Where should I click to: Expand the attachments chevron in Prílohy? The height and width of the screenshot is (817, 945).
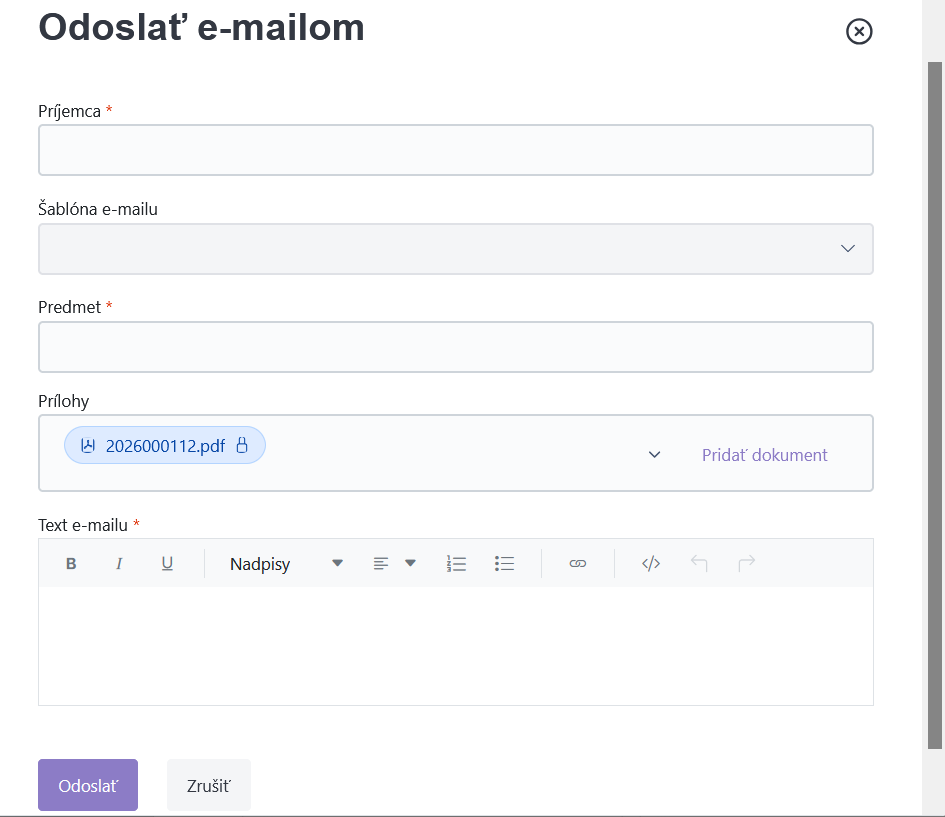[x=655, y=454]
